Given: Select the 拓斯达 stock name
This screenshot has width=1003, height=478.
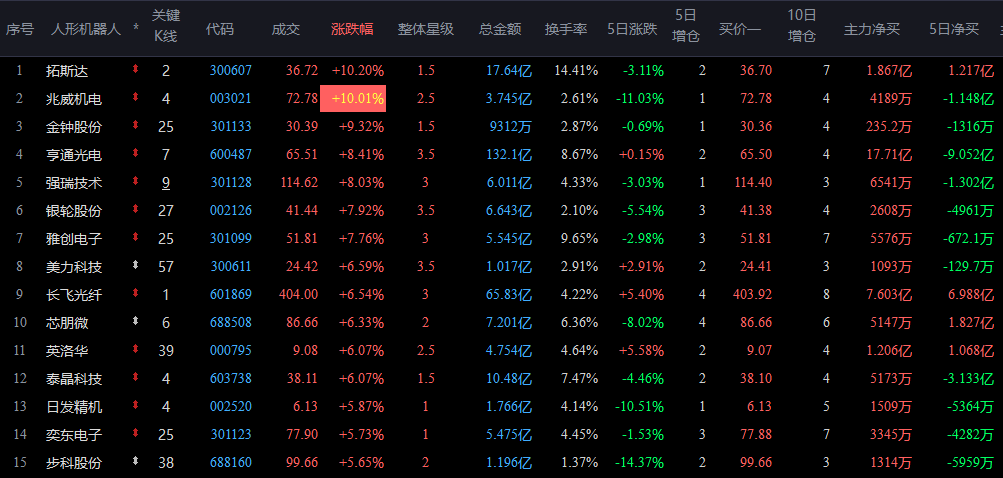Looking at the screenshot, I should [67, 70].
